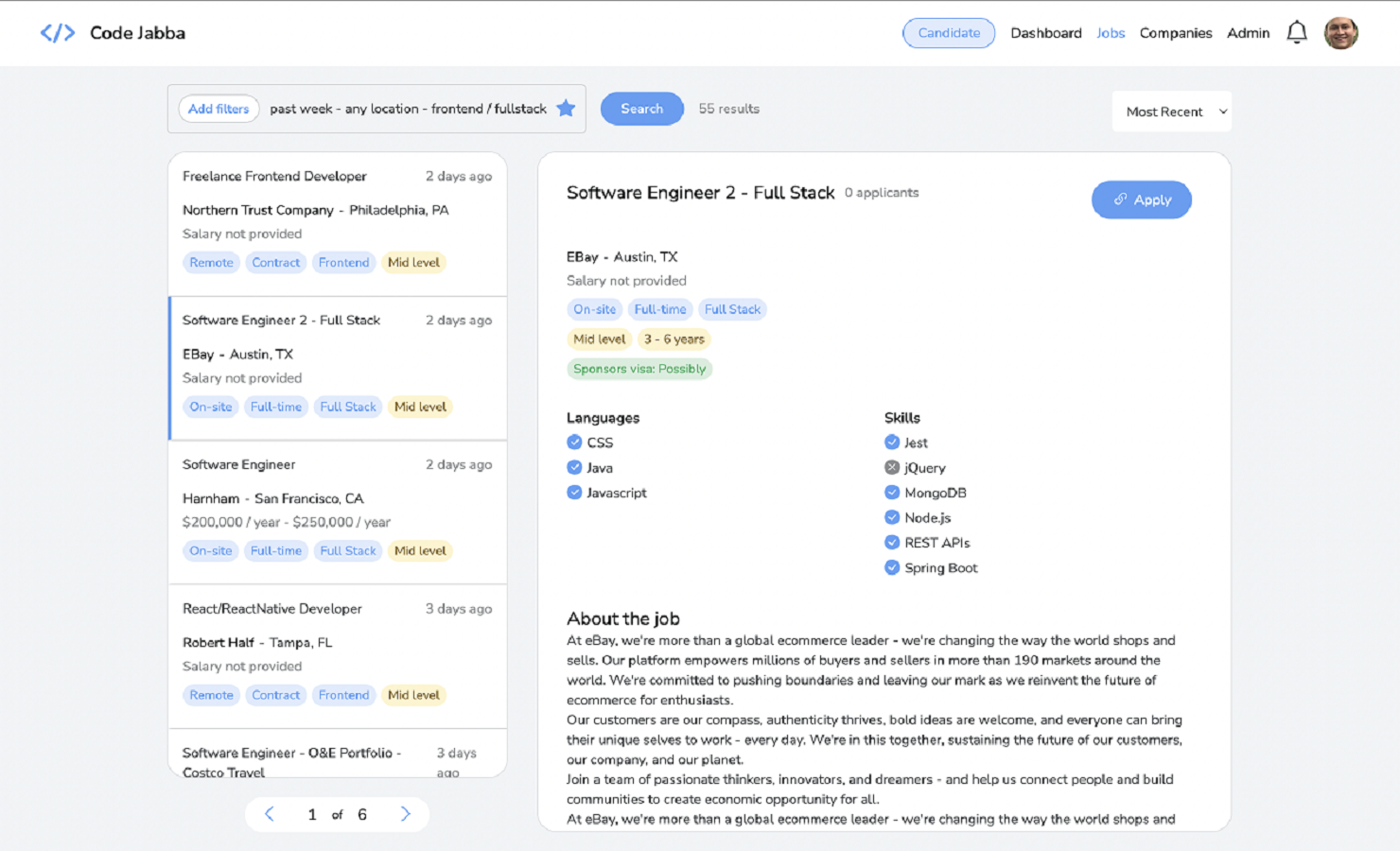Open the notifications bell

coord(1296,33)
